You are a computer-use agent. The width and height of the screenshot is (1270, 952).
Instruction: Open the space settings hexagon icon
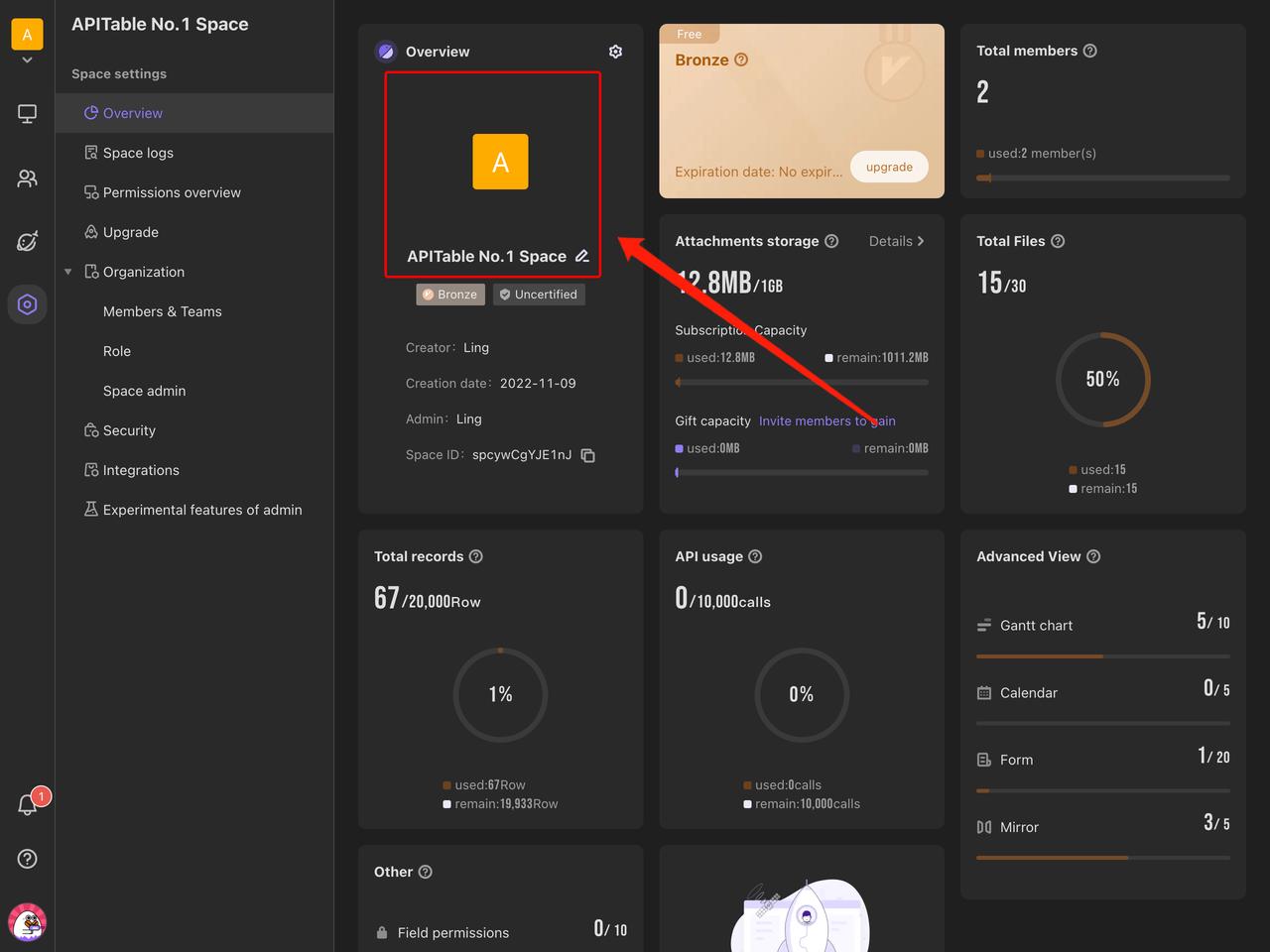pos(27,304)
